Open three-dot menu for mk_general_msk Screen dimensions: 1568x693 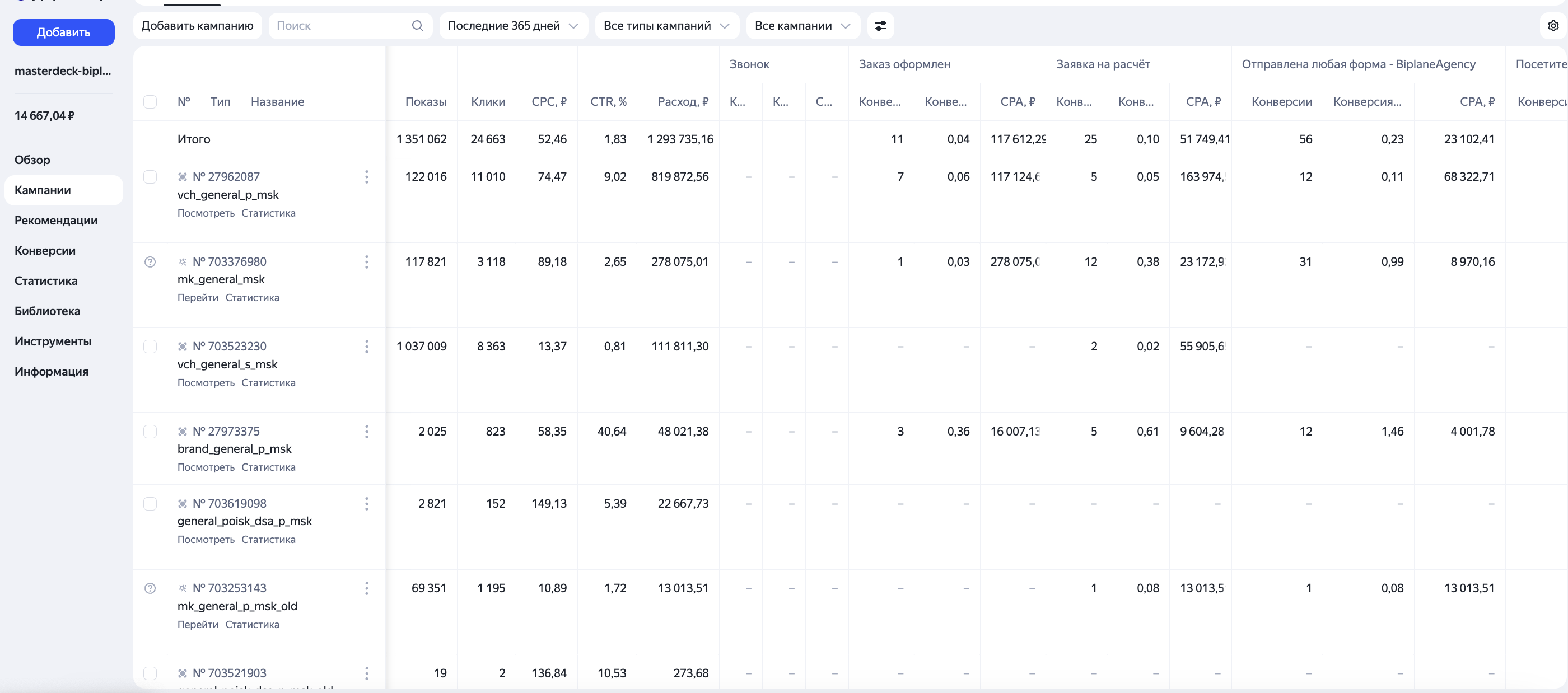pyautogui.click(x=366, y=262)
